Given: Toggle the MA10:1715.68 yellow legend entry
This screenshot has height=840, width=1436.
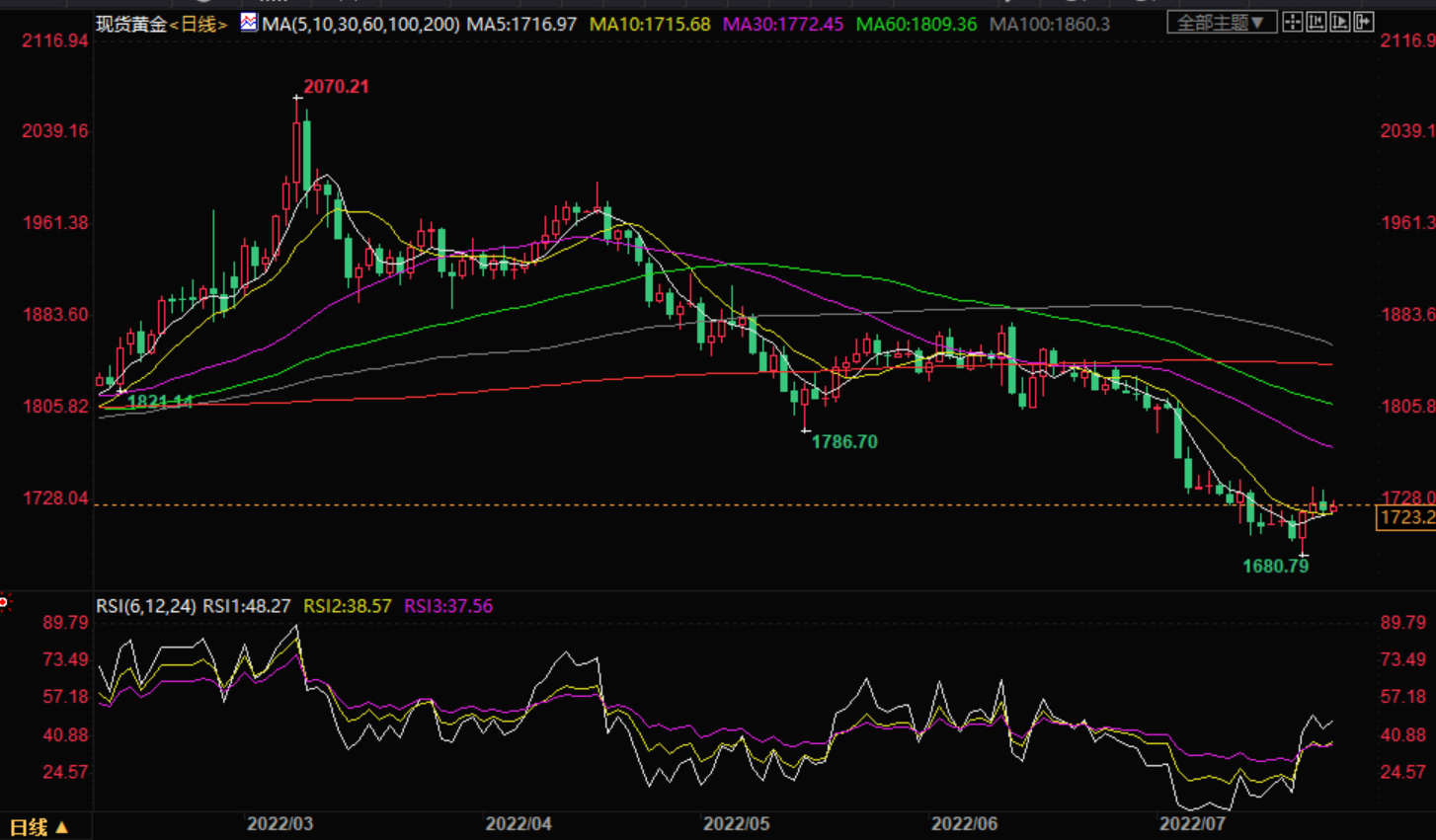Looking at the screenshot, I should (649, 24).
